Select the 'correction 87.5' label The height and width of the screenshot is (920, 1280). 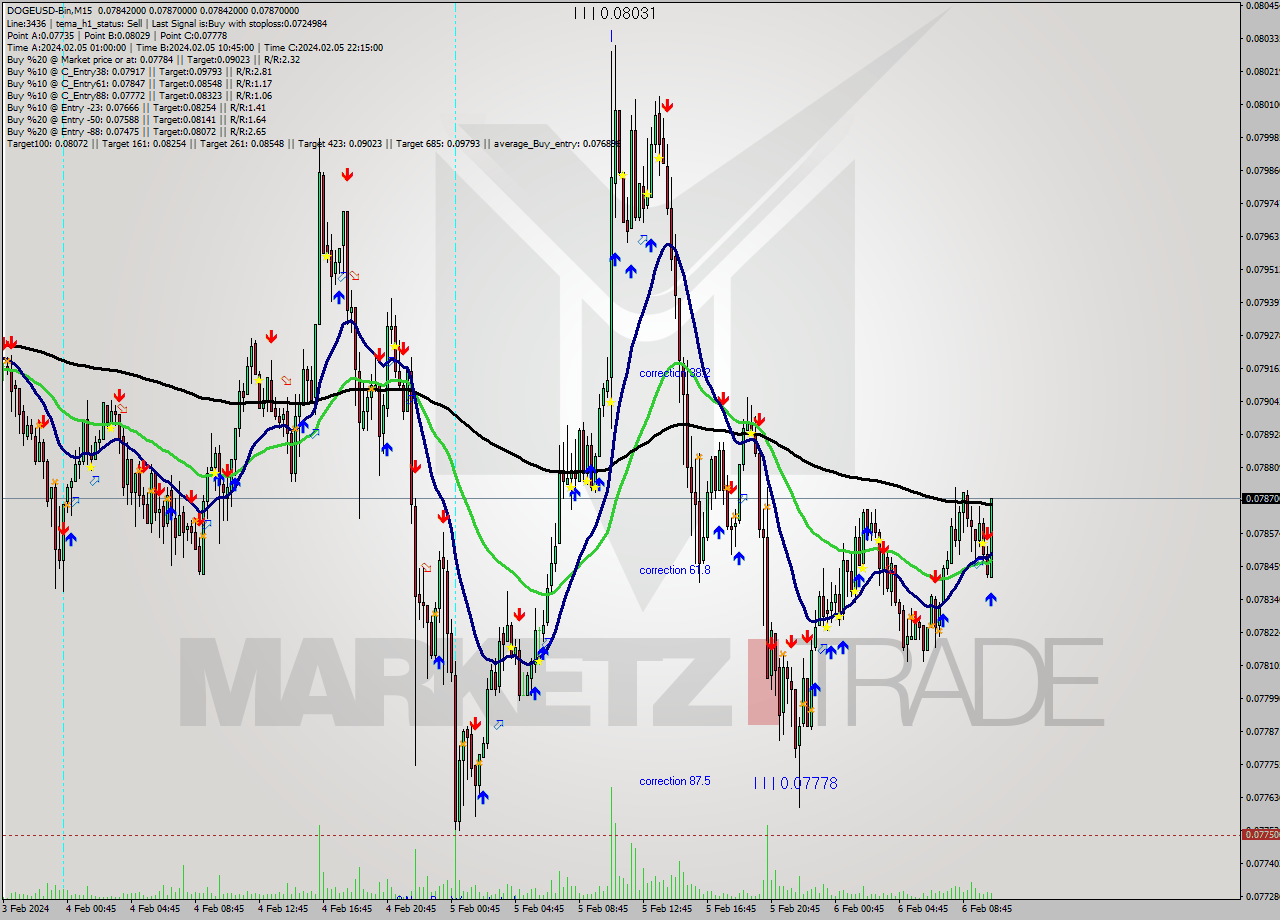[x=675, y=781]
